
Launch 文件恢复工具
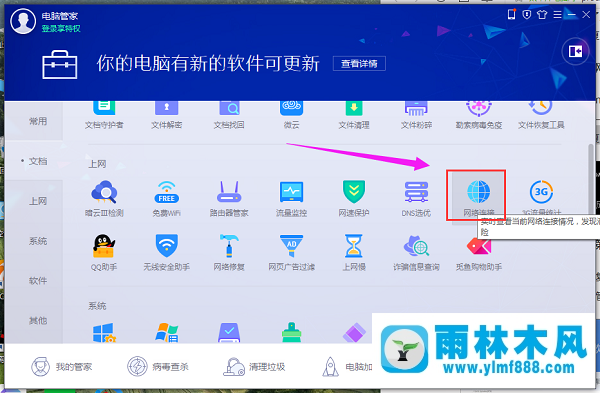[x=541, y=115]
